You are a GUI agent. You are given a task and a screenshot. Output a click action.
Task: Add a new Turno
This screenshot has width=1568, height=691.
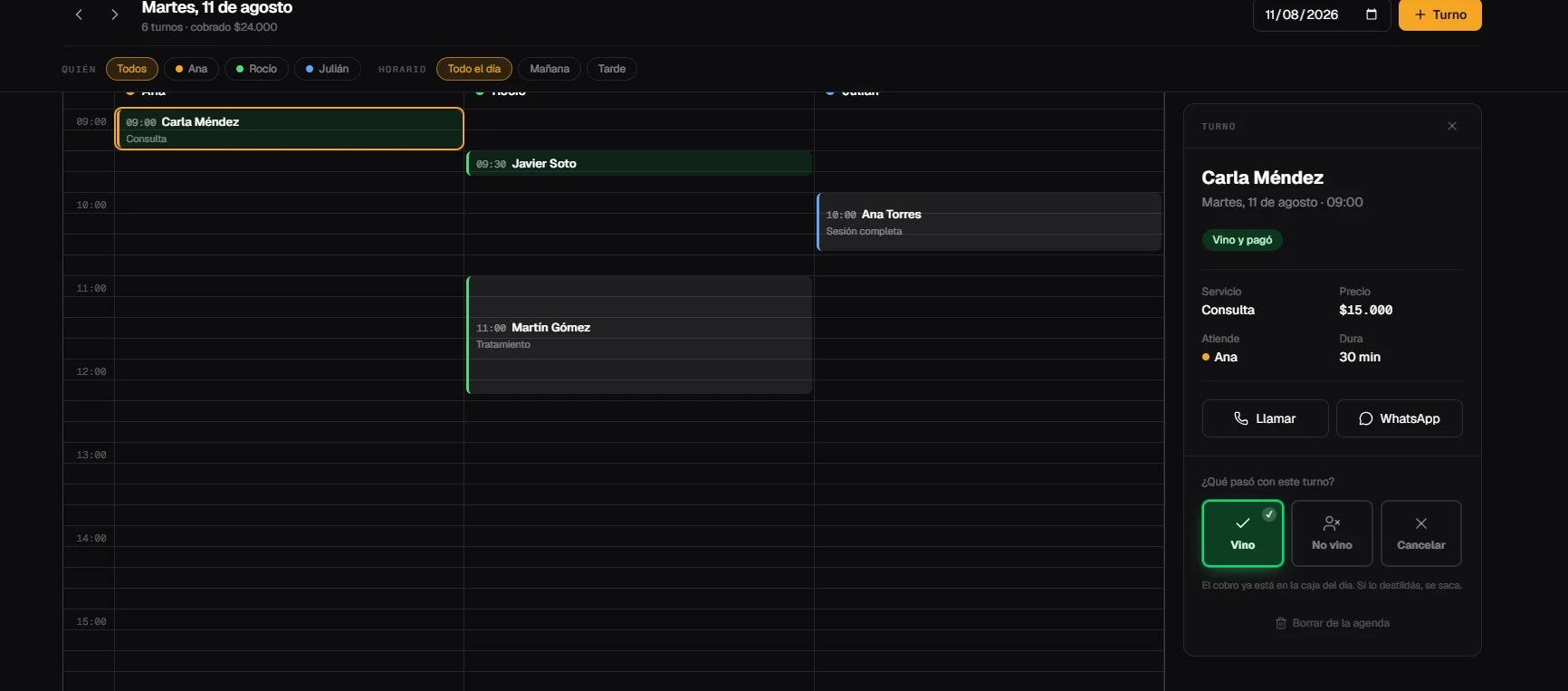click(1439, 14)
